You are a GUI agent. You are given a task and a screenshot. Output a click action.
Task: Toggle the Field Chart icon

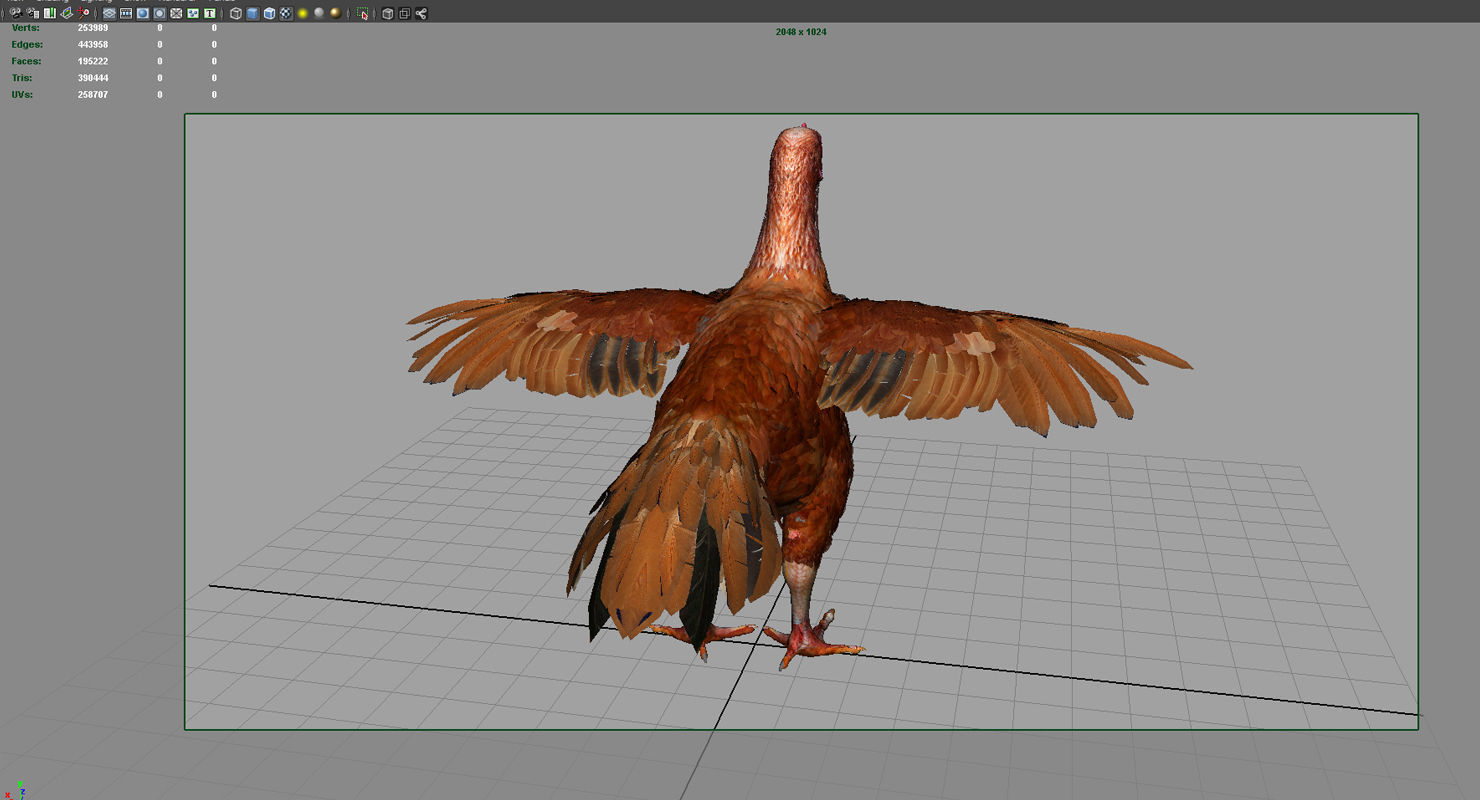(176, 13)
